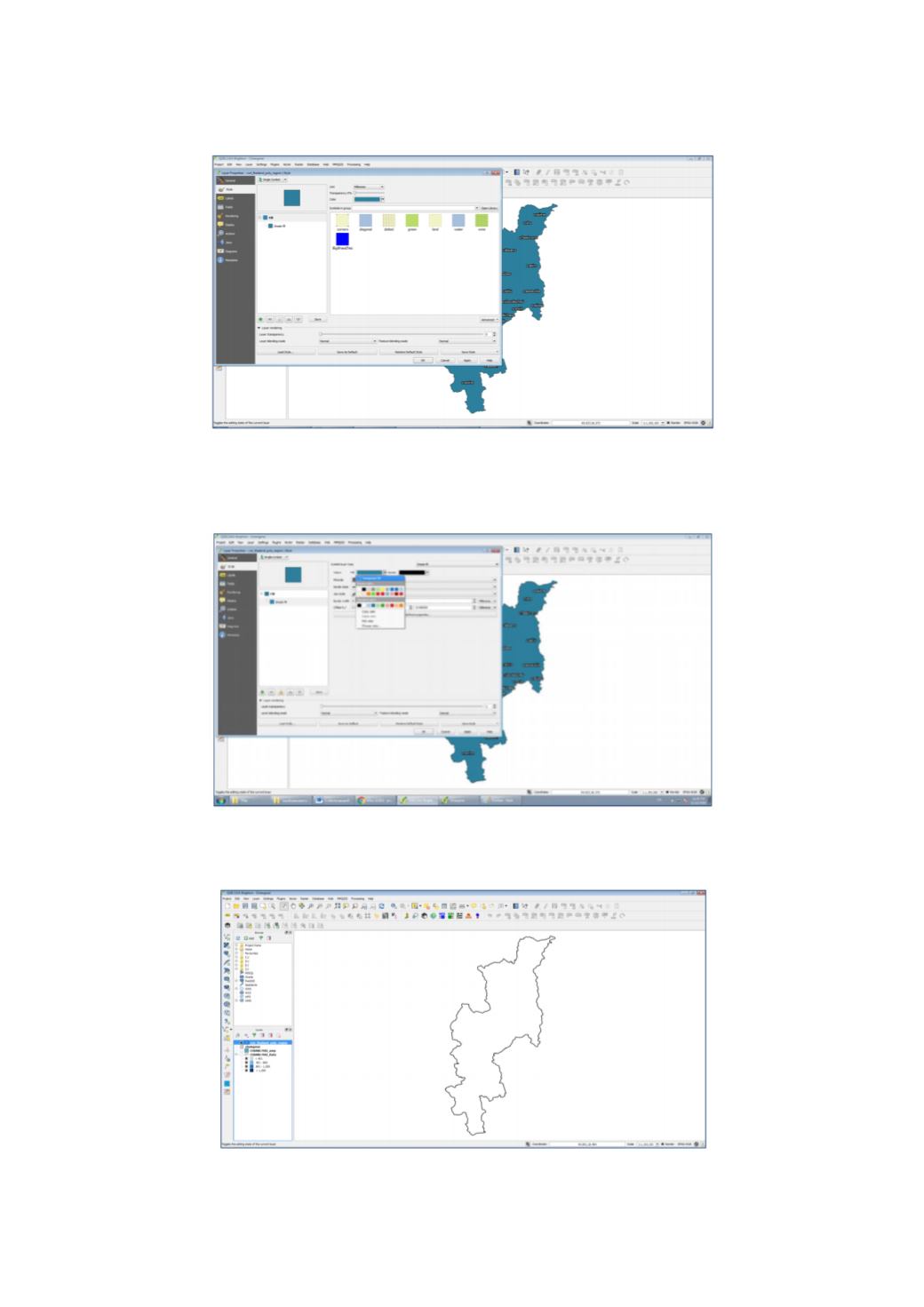
Task: Click the Open Library button
Action: (x=490, y=208)
